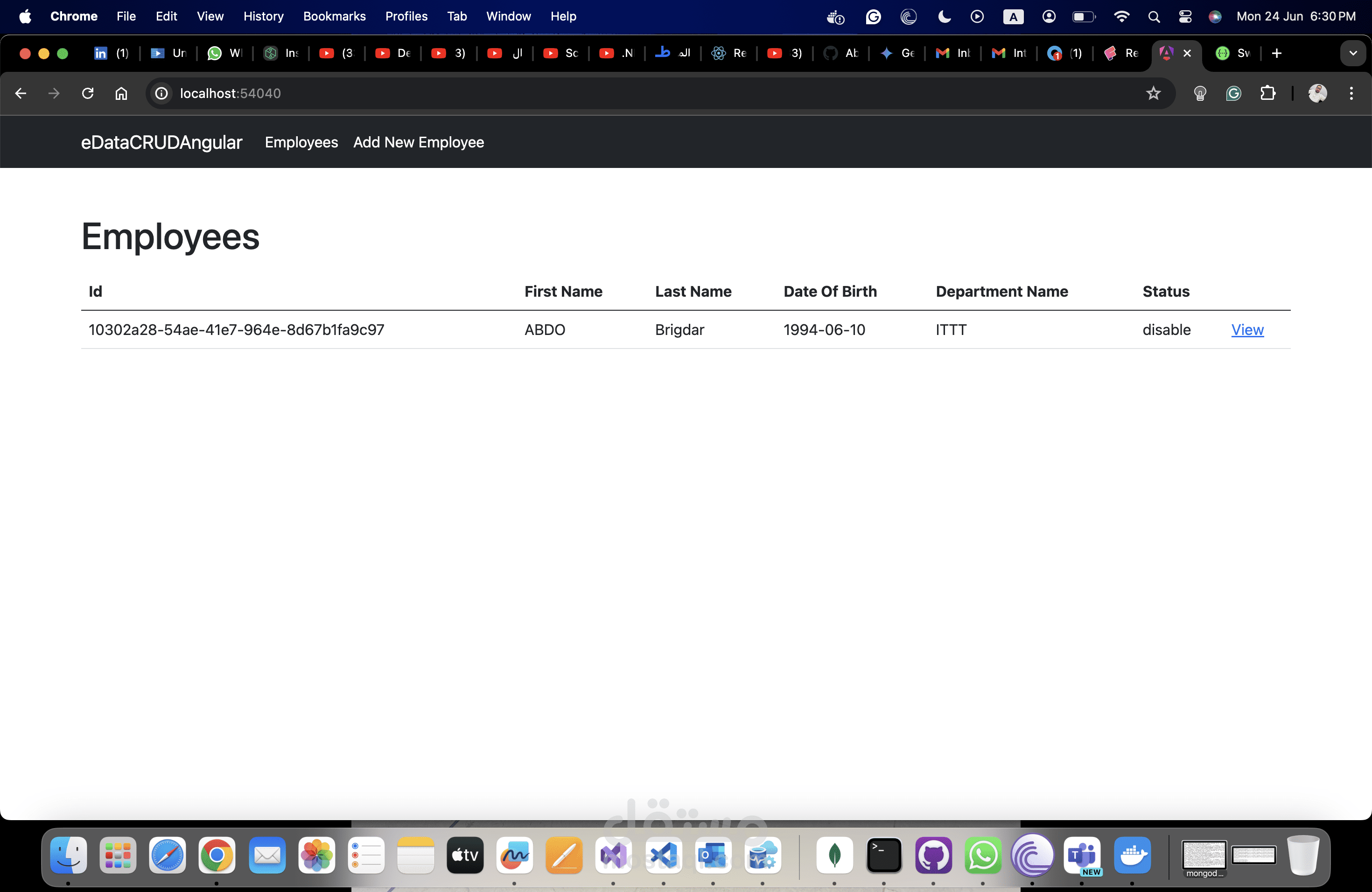Viewport: 1372px width, 892px height.
Task: Open the Bookmarks menu
Action: pyautogui.click(x=334, y=17)
